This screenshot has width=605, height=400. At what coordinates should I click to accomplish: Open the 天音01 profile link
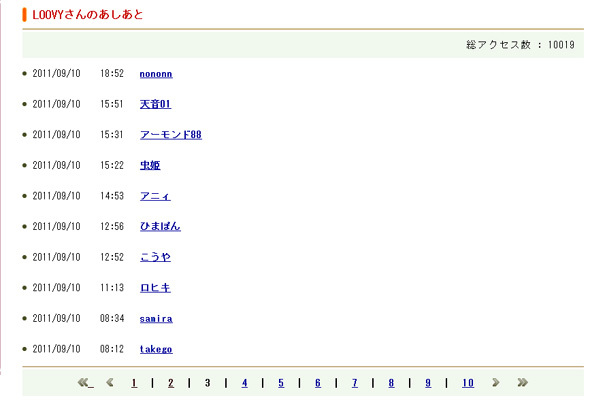point(155,104)
